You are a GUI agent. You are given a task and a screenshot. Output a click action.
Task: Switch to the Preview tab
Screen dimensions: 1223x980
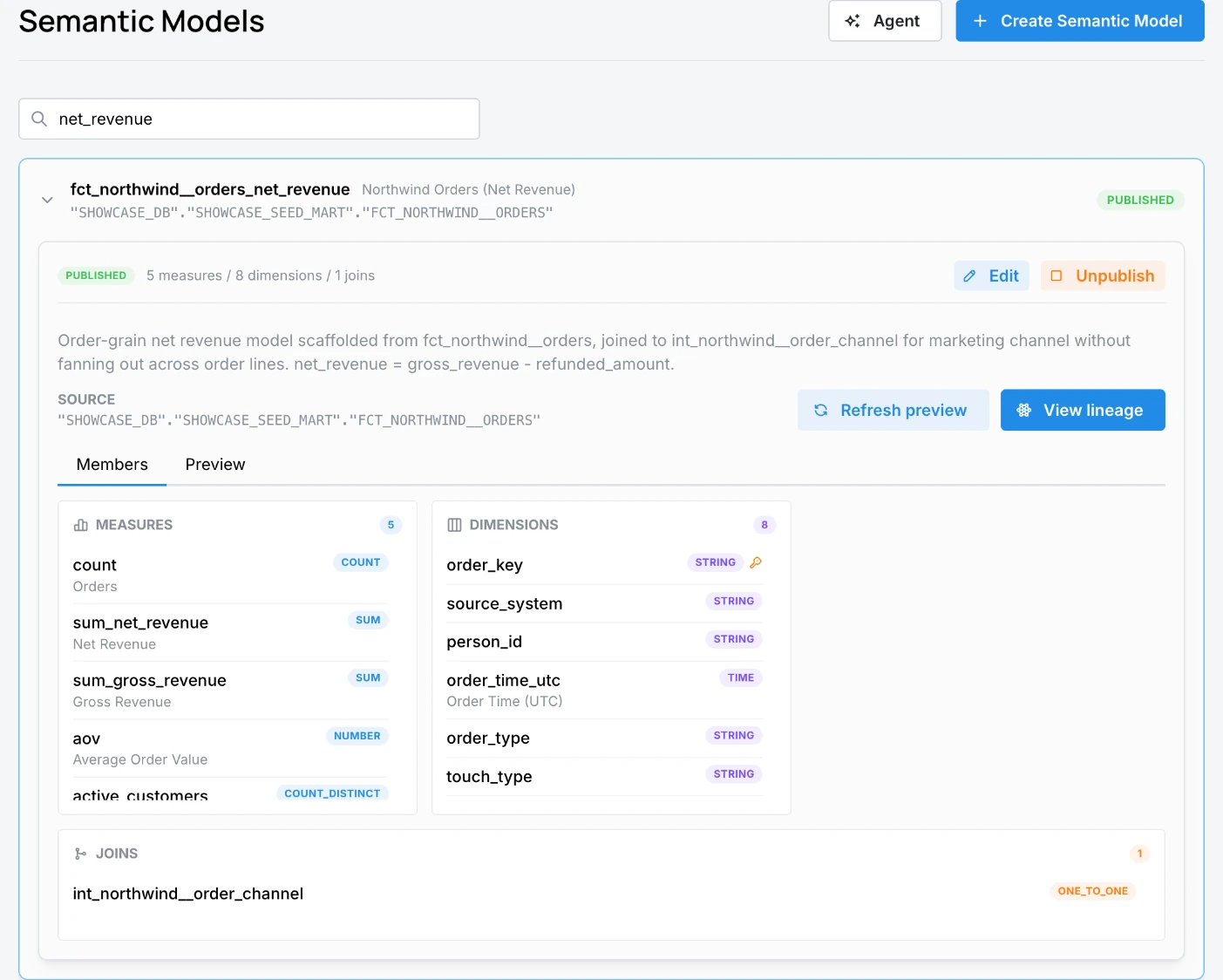click(215, 464)
